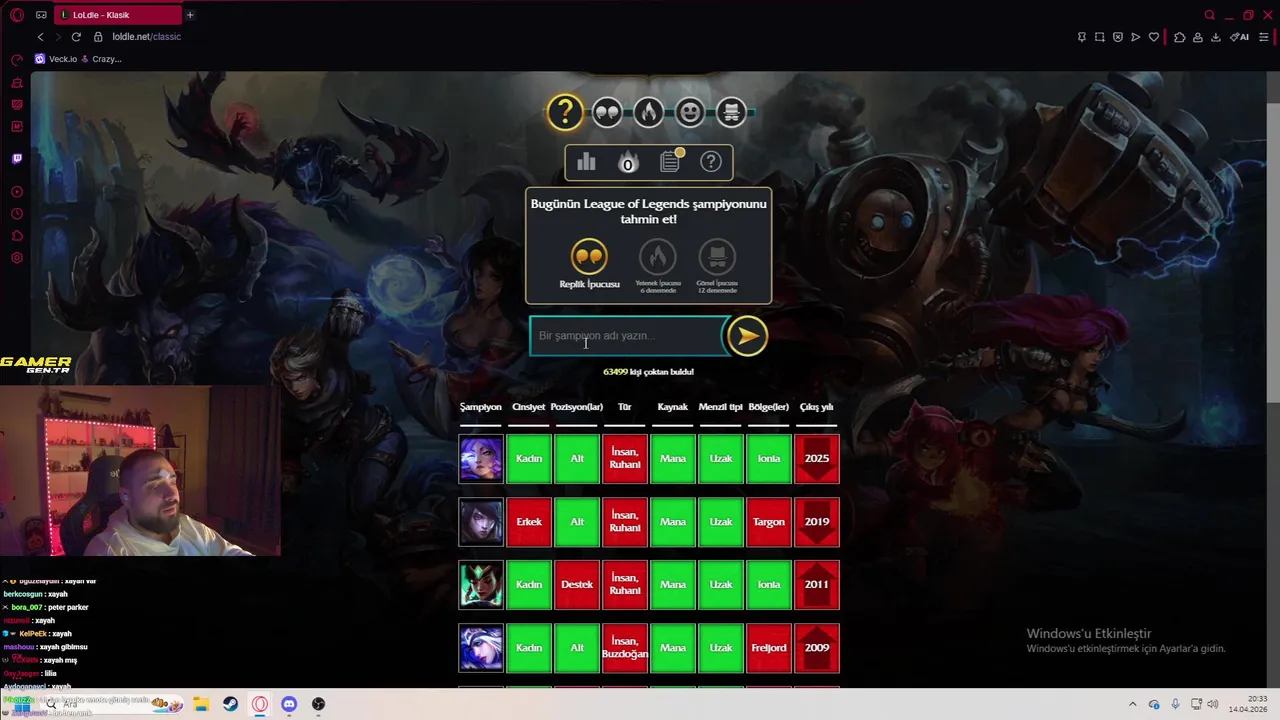Click the Bölge(ler) column header
This screenshot has height=720, width=1280.
[769, 407]
